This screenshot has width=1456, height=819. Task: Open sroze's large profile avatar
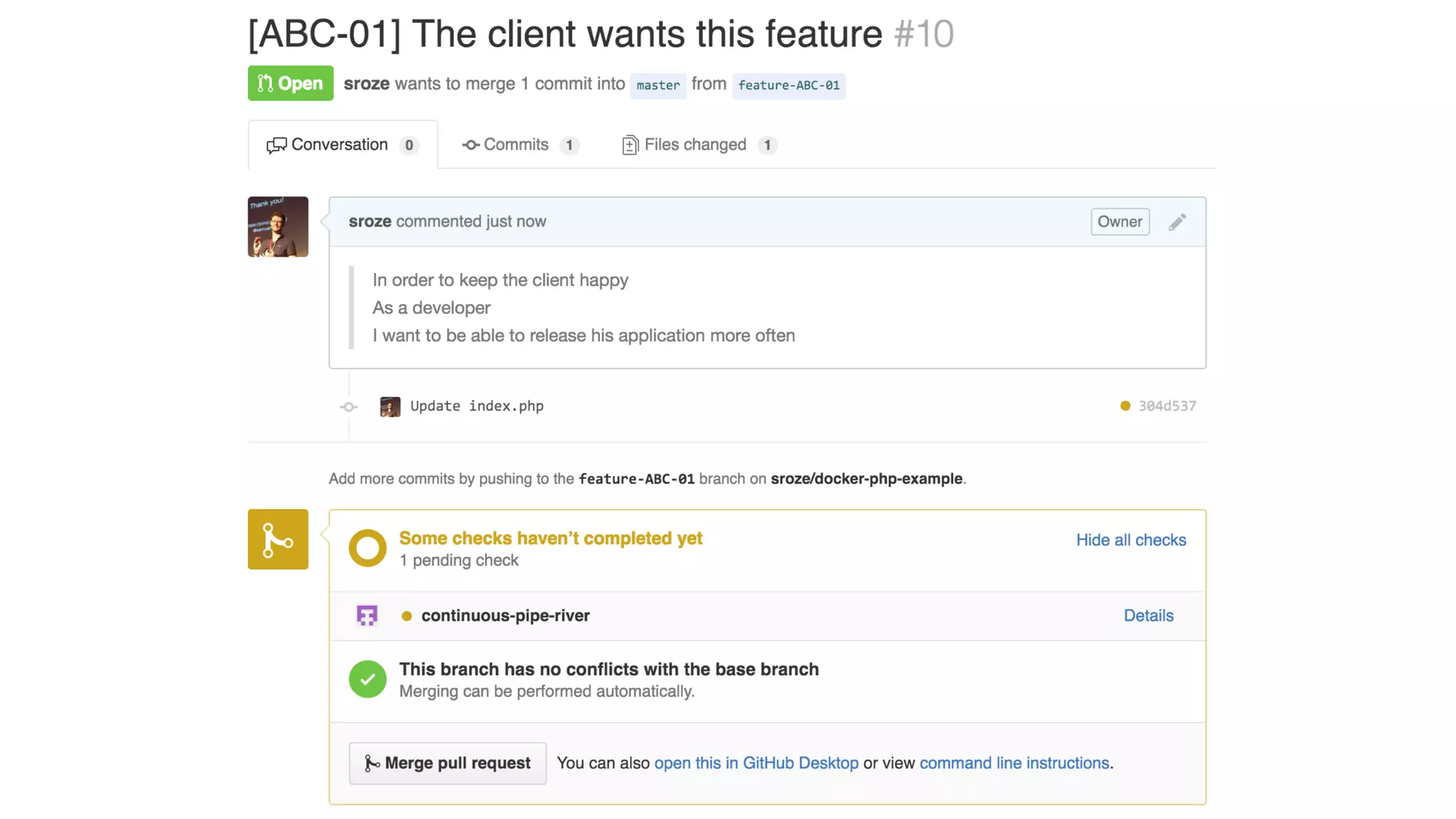[278, 227]
